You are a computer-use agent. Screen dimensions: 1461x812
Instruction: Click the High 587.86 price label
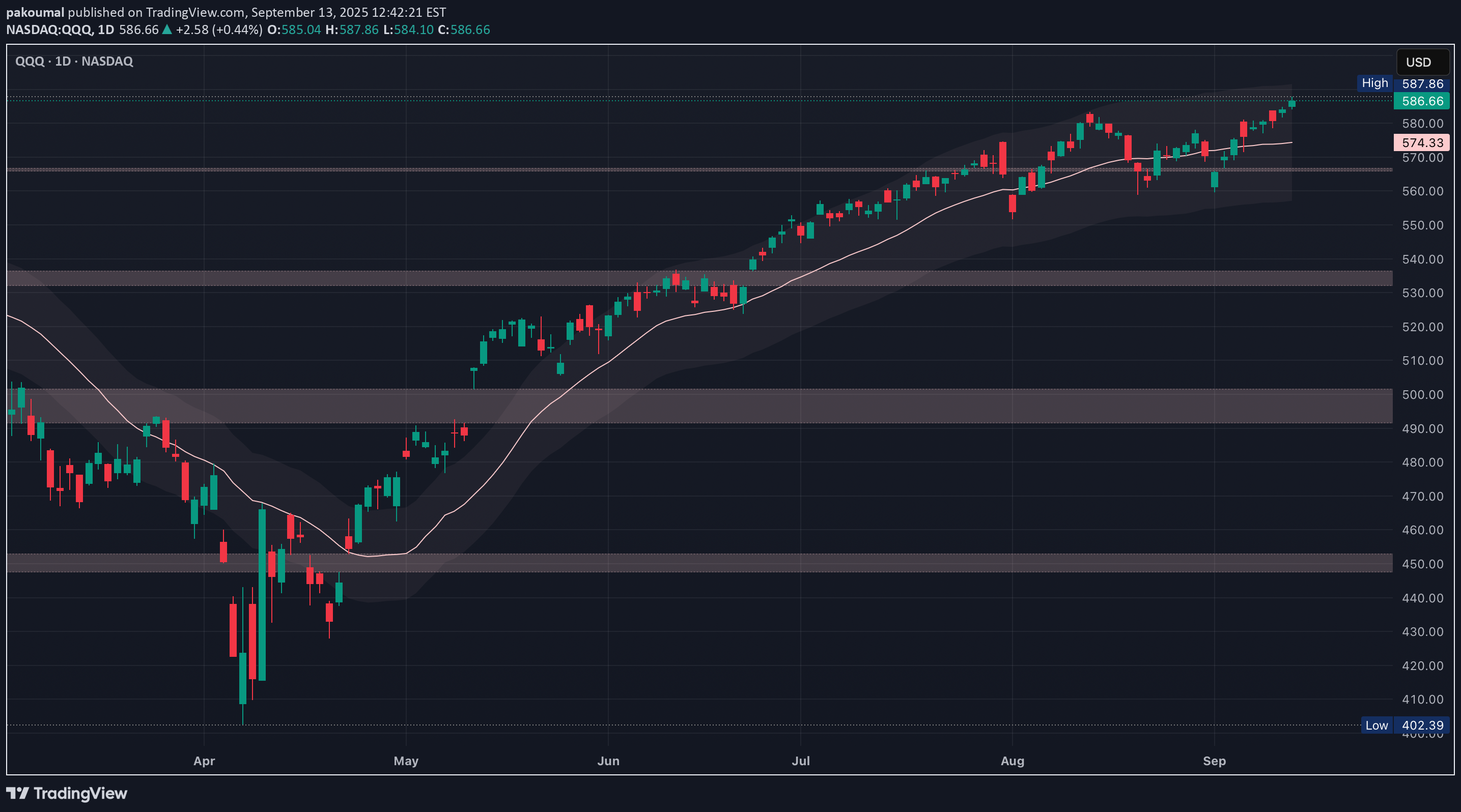pyautogui.click(x=1403, y=83)
